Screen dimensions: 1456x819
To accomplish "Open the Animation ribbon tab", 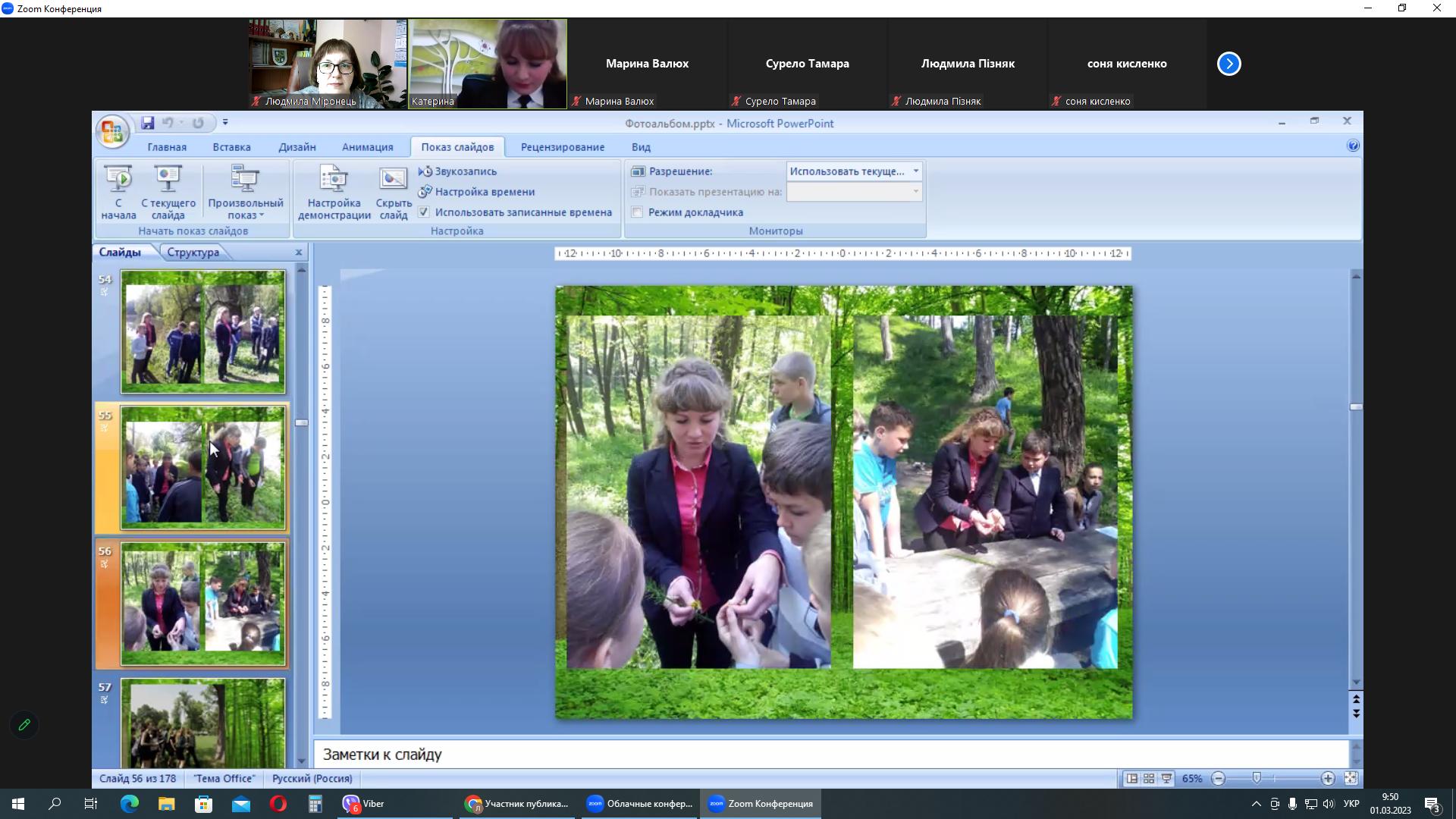I will (x=367, y=147).
